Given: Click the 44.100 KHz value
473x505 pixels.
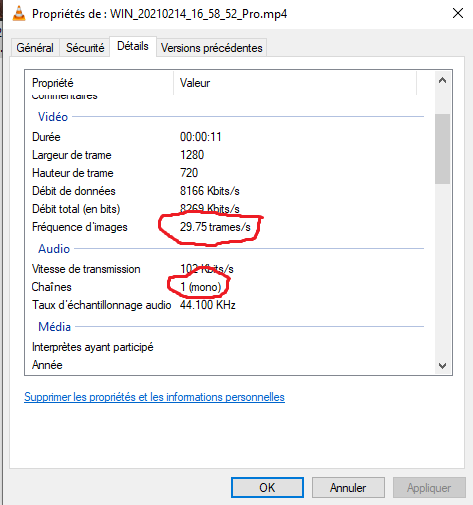Looking at the screenshot, I should tap(208, 305).
